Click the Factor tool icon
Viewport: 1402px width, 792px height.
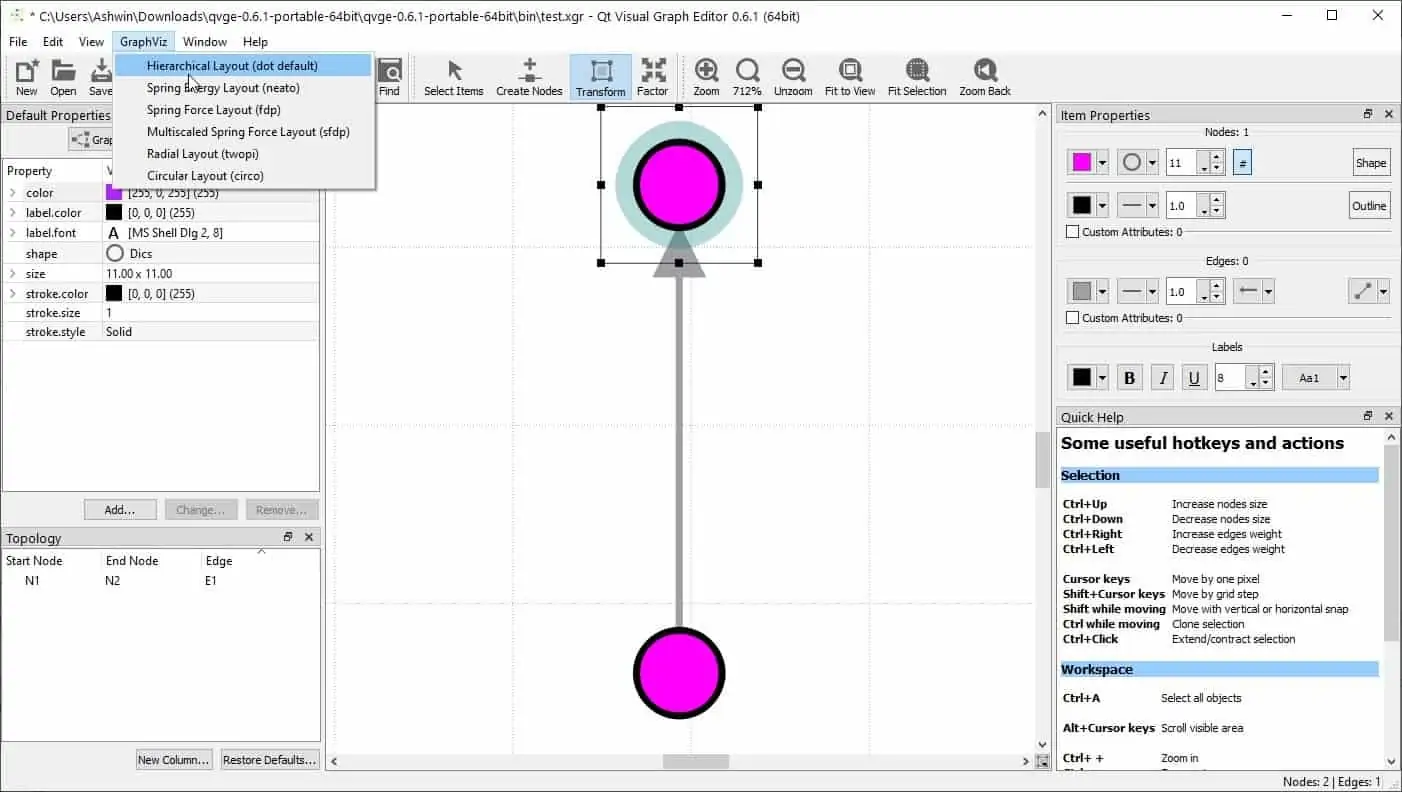tap(652, 78)
